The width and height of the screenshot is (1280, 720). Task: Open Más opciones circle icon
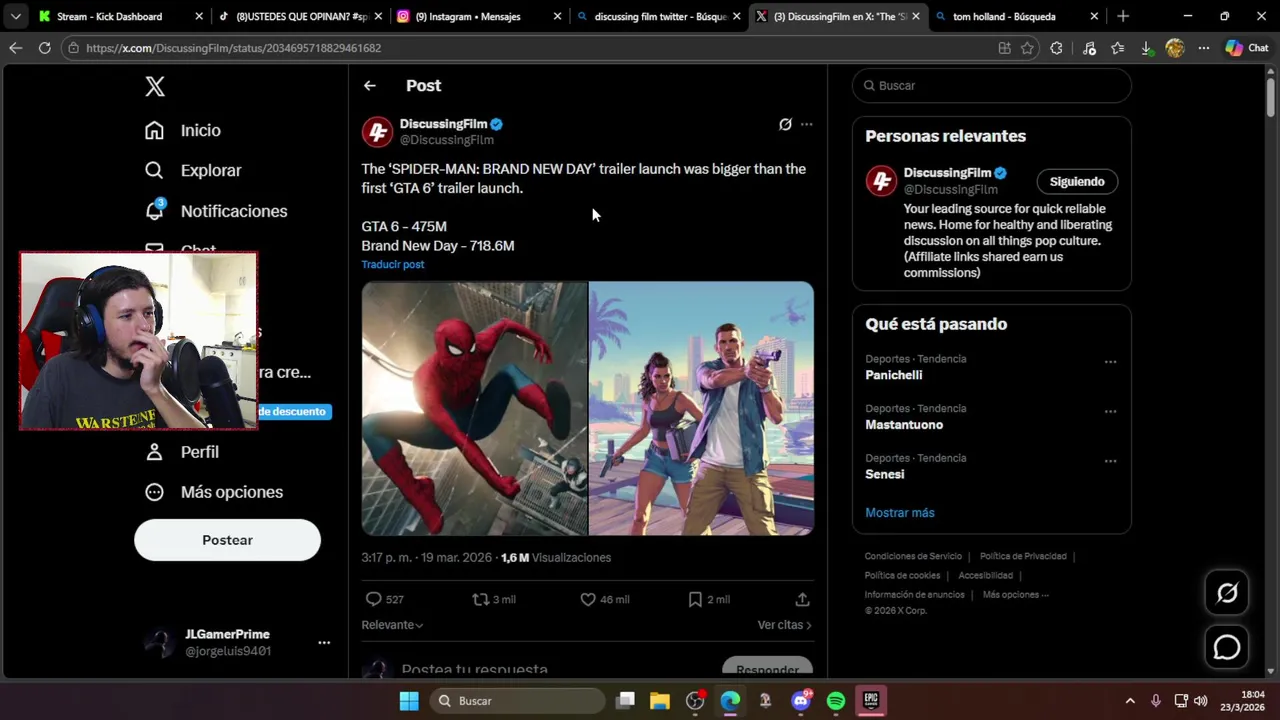pyautogui.click(x=154, y=492)
